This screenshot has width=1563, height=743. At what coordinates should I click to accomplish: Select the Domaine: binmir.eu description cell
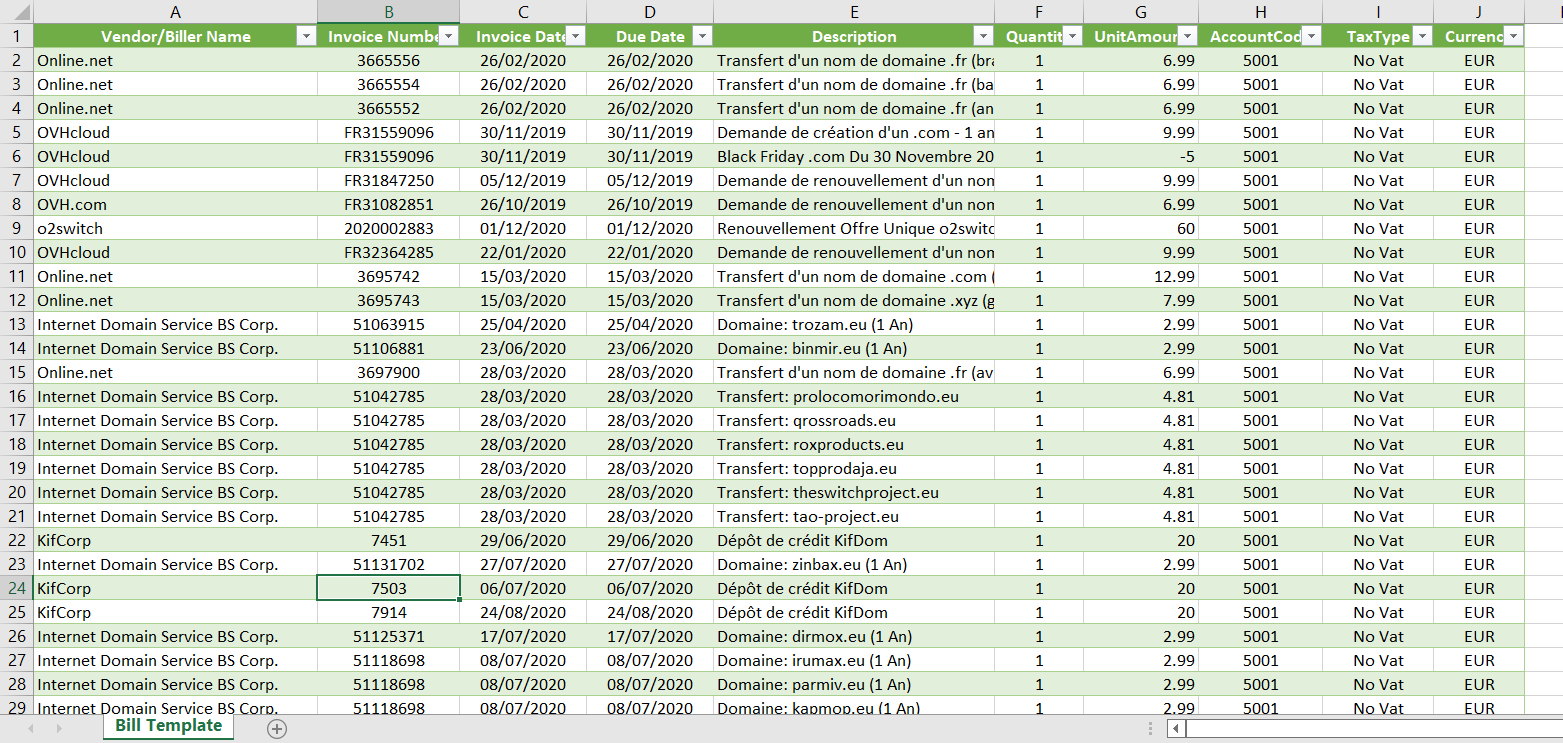tap(854, 348)
